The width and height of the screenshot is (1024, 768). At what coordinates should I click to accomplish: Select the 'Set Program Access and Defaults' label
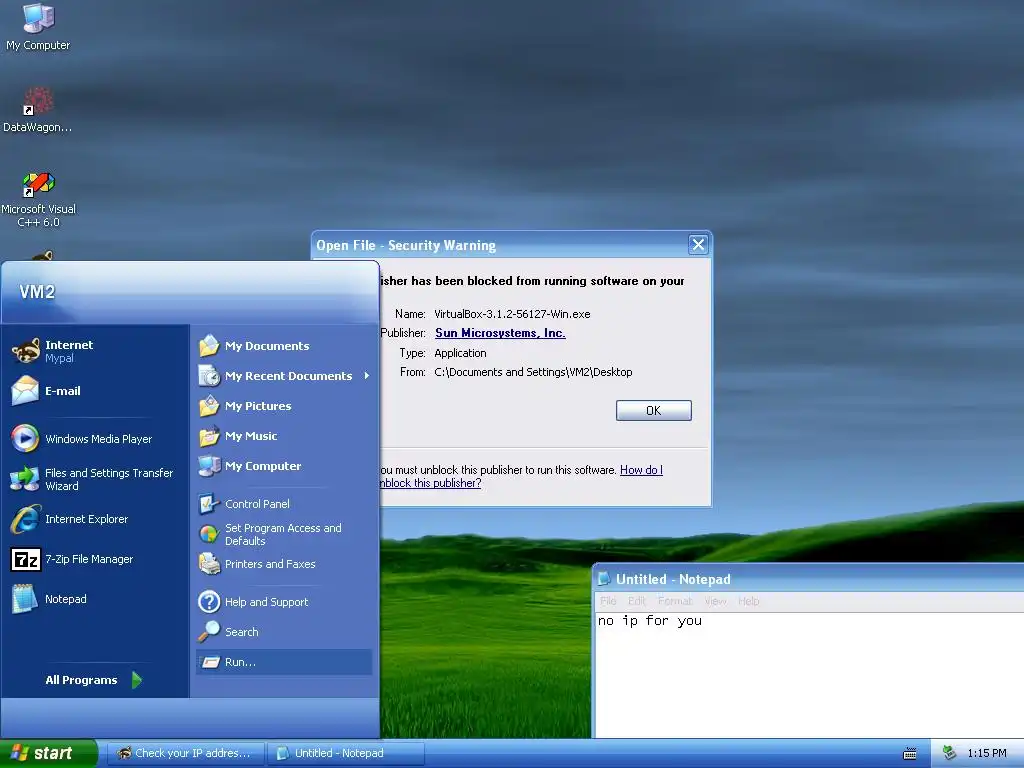coord(283,534)
